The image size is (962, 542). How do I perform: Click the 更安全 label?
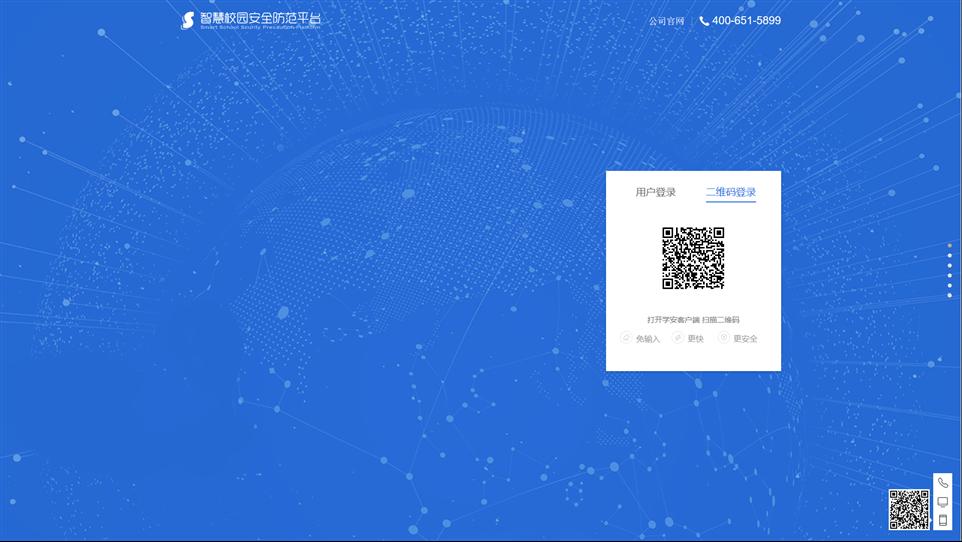coord(745,339)
